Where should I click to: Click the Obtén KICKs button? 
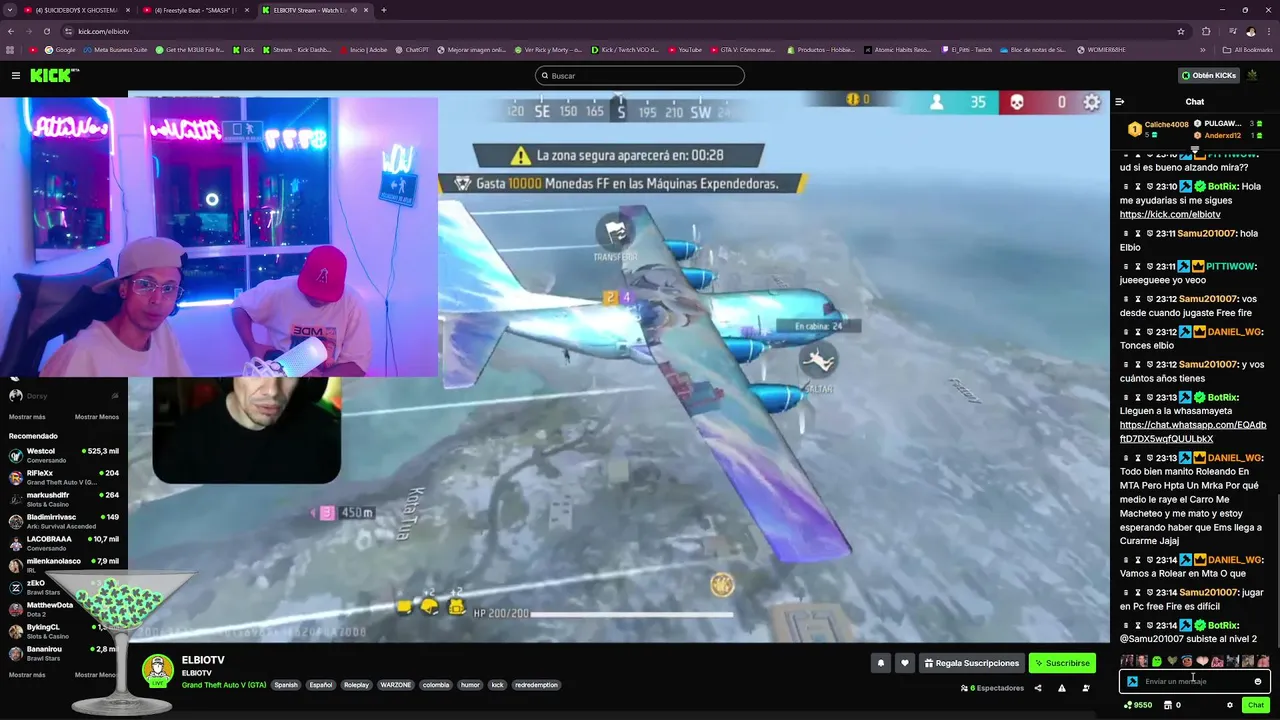pyautogui.click(x=1208, y=75)
